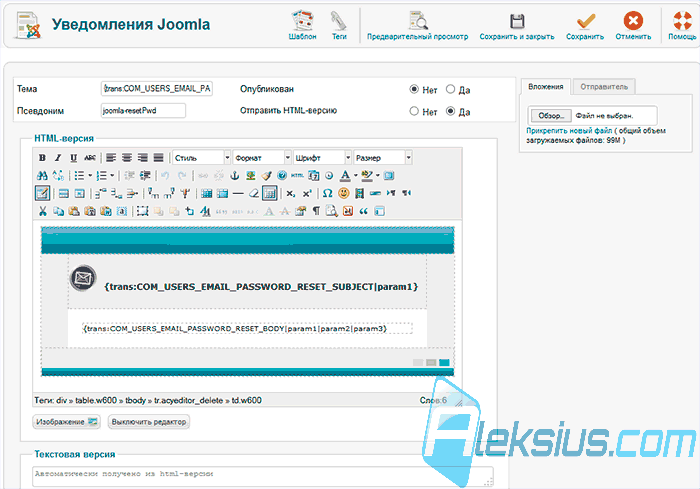Screen dimensions: 700x489
Task: Click Прикрепить новый файл link
Action: 569,131
